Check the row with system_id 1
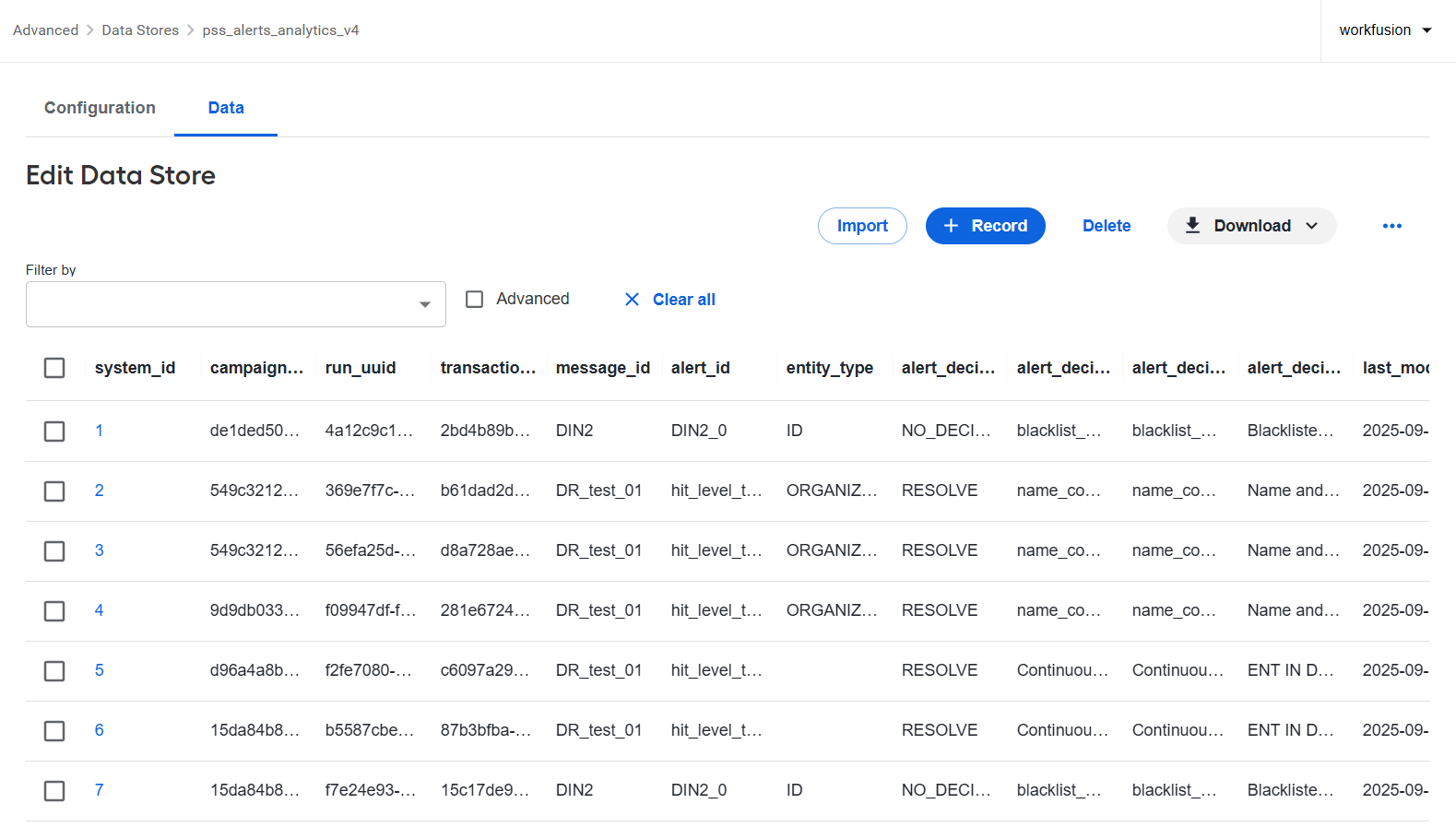Viewport: 1456px width, 839px height. (x=54, y=431)
